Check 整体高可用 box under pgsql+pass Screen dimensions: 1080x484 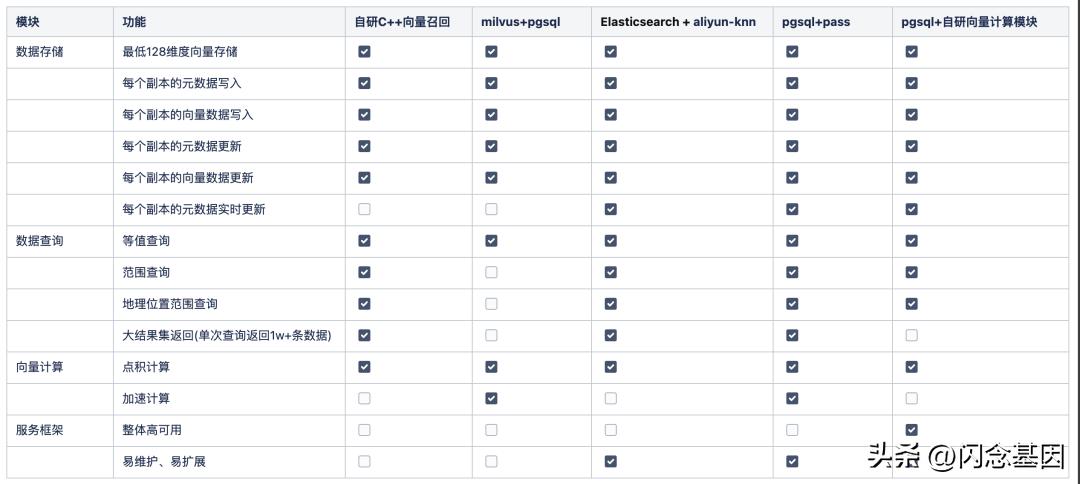point(792,430)
